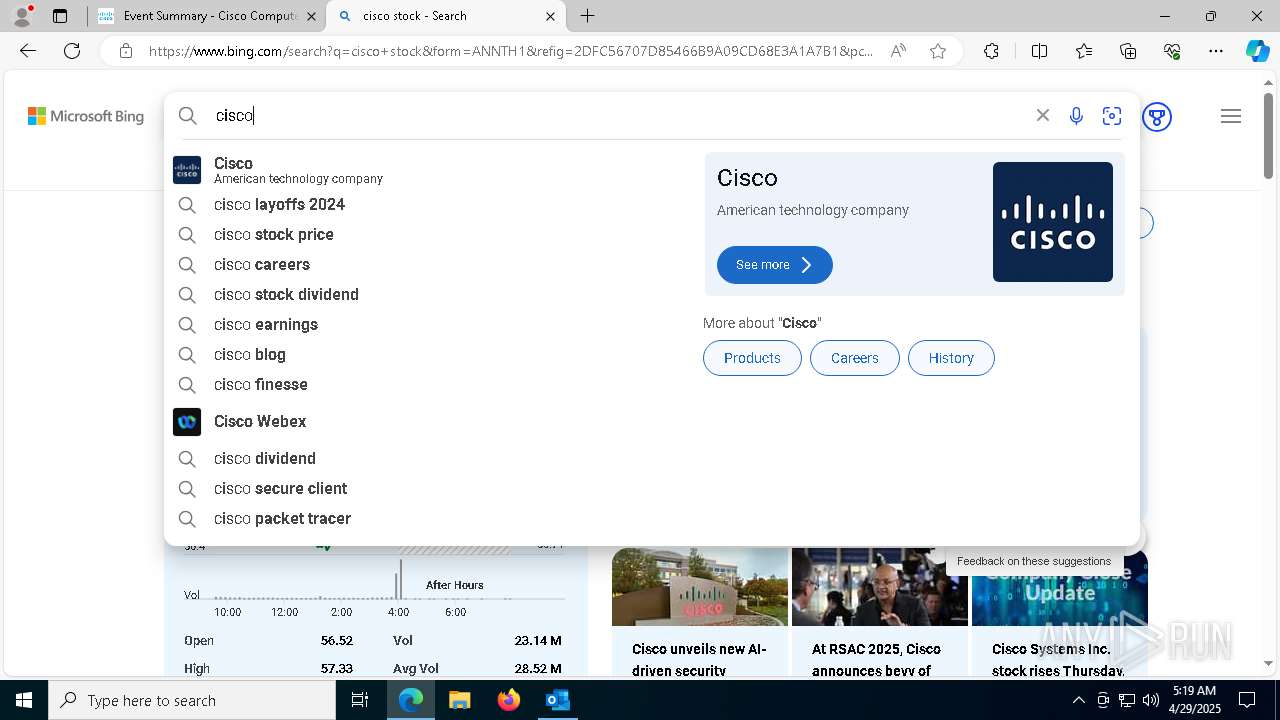Click See more button on Cisco card
Image resolution: width=1280 pixels, height=720 pixels.
click(774, 265)
